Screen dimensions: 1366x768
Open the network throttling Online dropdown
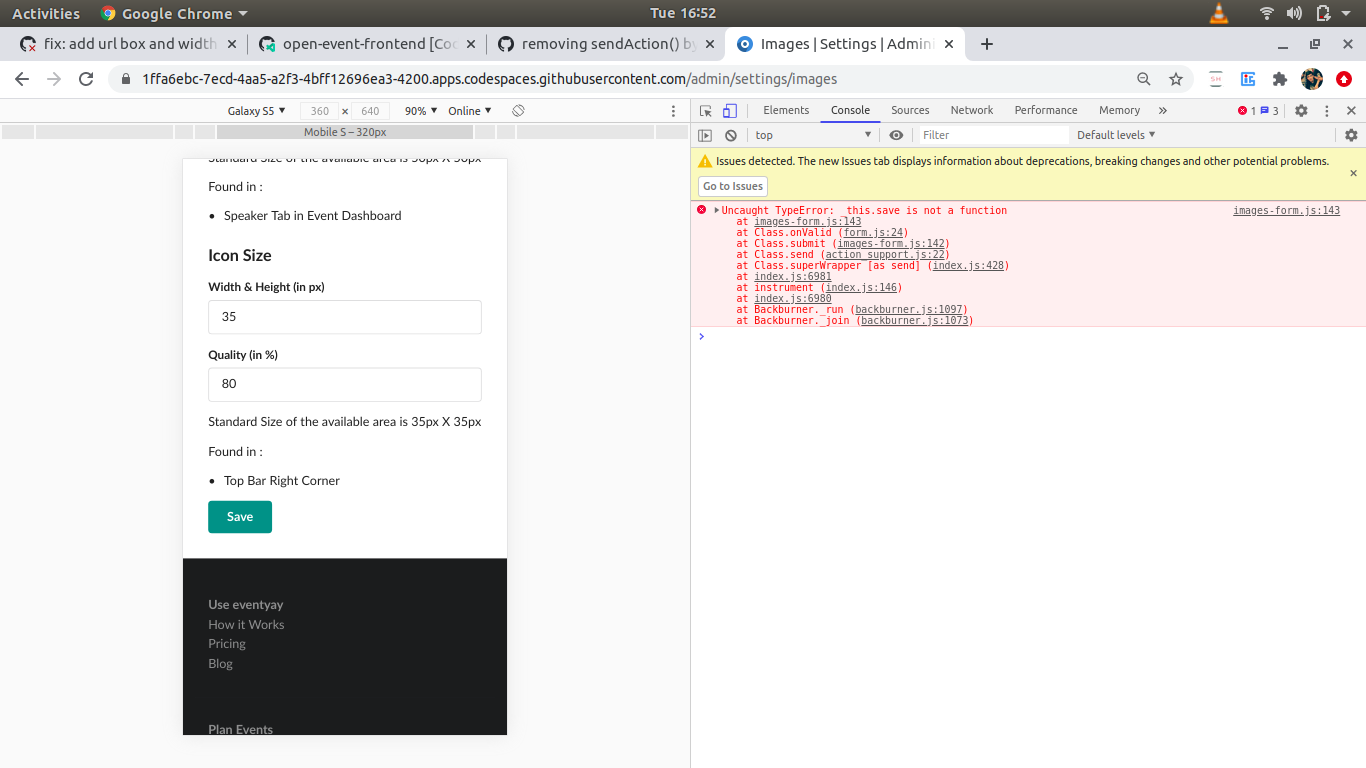click(468, 111)
